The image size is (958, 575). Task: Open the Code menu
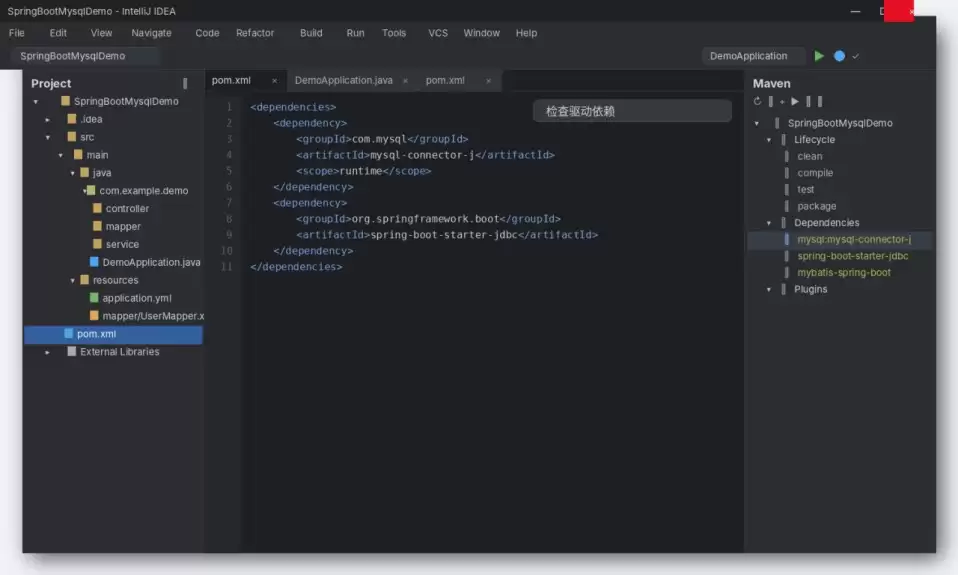[207, 33]
